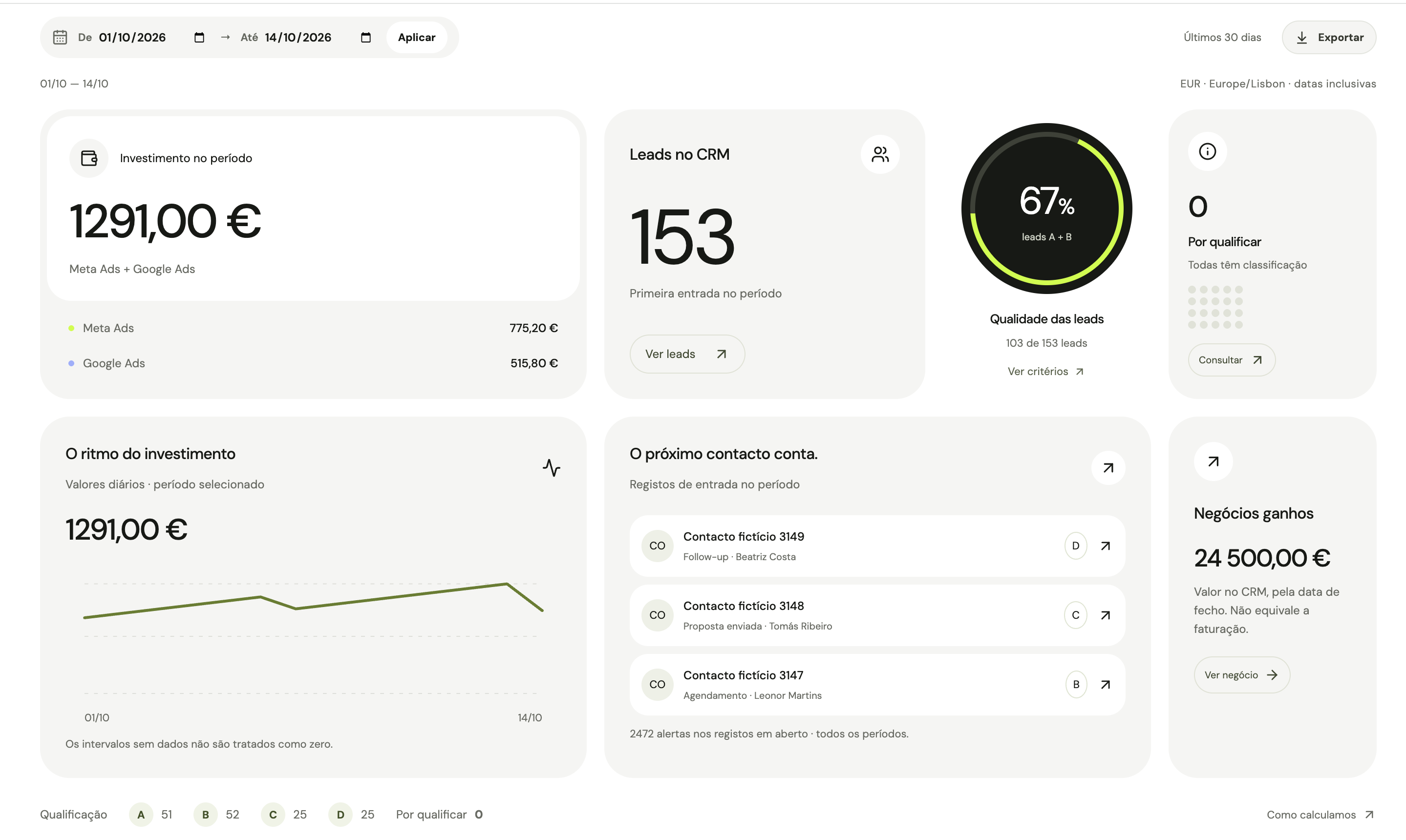Image resolution: width=1406 pixels, height=840 pixels.
Task: Open the próximo contacto card arrow icon
Action: coord(1108,467)
